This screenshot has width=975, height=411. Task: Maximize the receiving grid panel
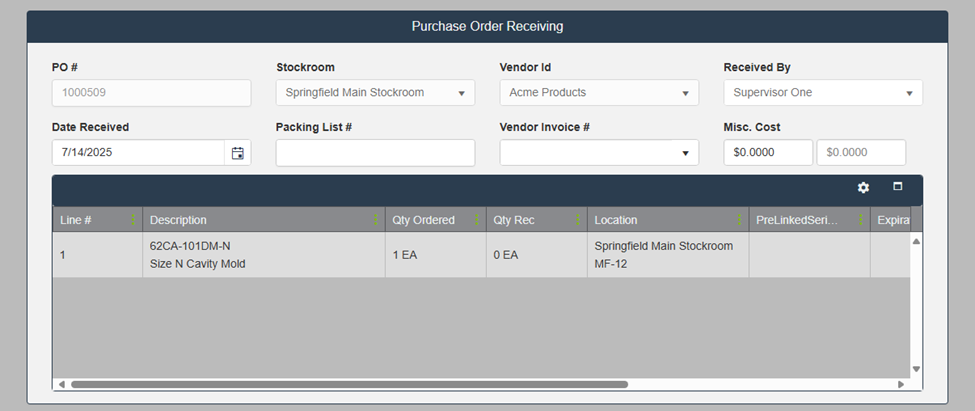[897, 187]
